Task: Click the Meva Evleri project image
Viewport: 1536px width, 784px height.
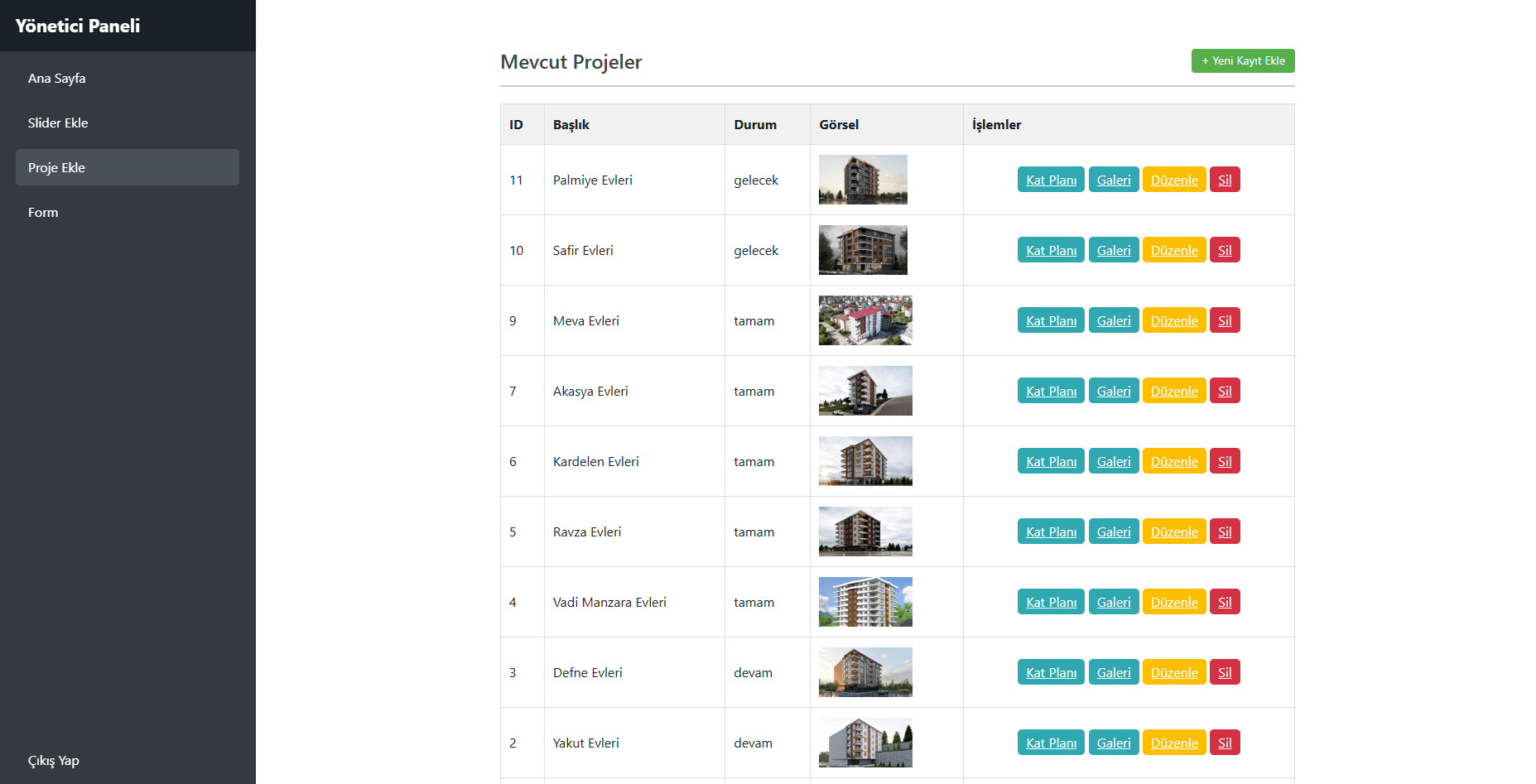Action: point(865,320)
